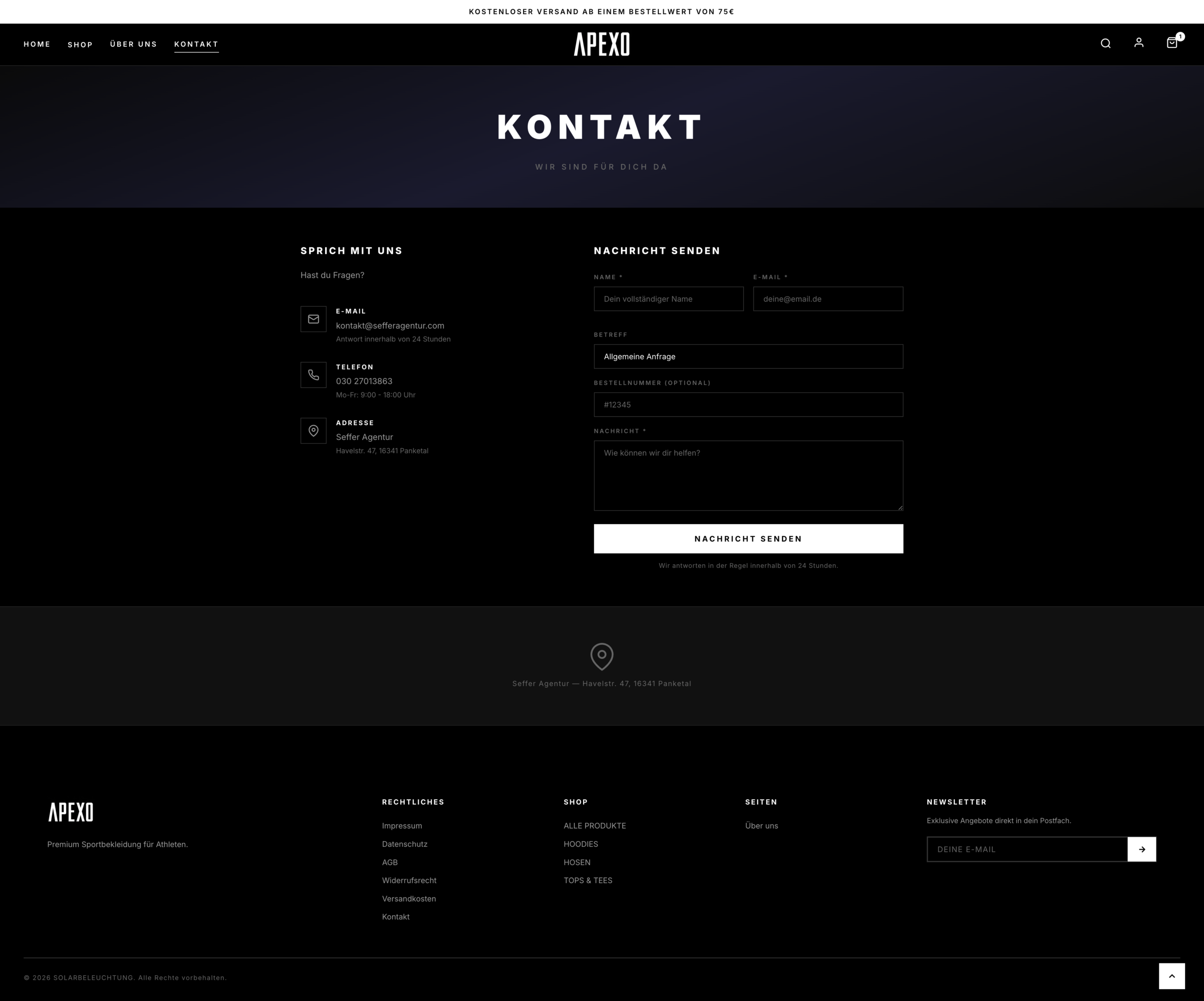Click the phone icon beside Telefon
Screen dimensions: 1204x1001
[314, 375]
